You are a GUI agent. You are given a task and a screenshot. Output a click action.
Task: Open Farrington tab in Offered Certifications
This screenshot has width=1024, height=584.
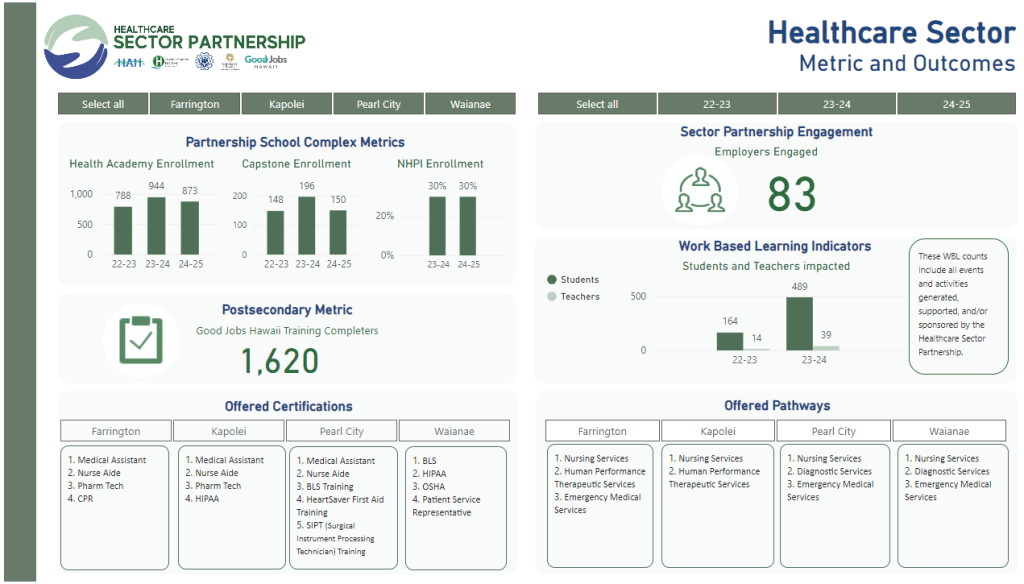[x=116, y=431]
